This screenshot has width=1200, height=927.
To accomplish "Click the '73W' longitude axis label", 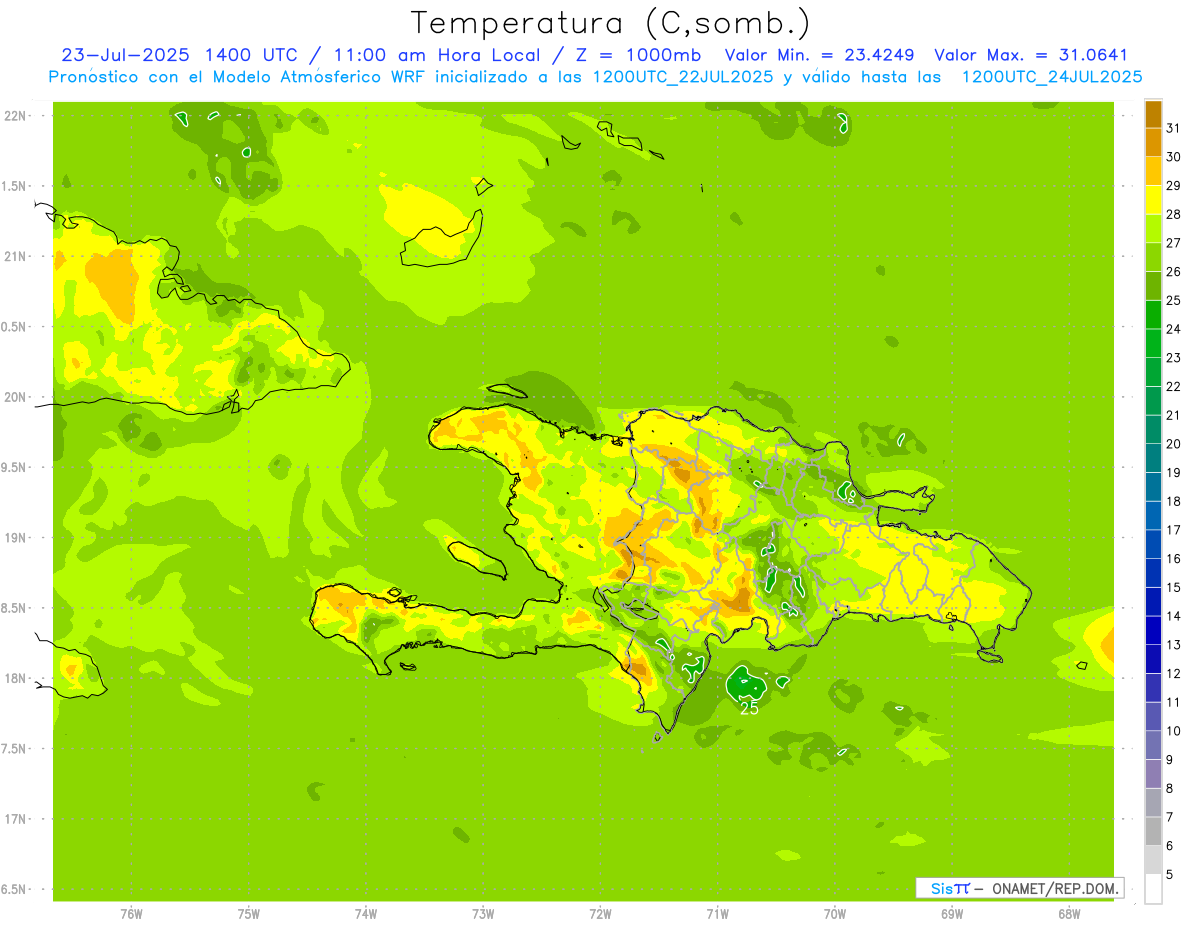I will 483,914.
